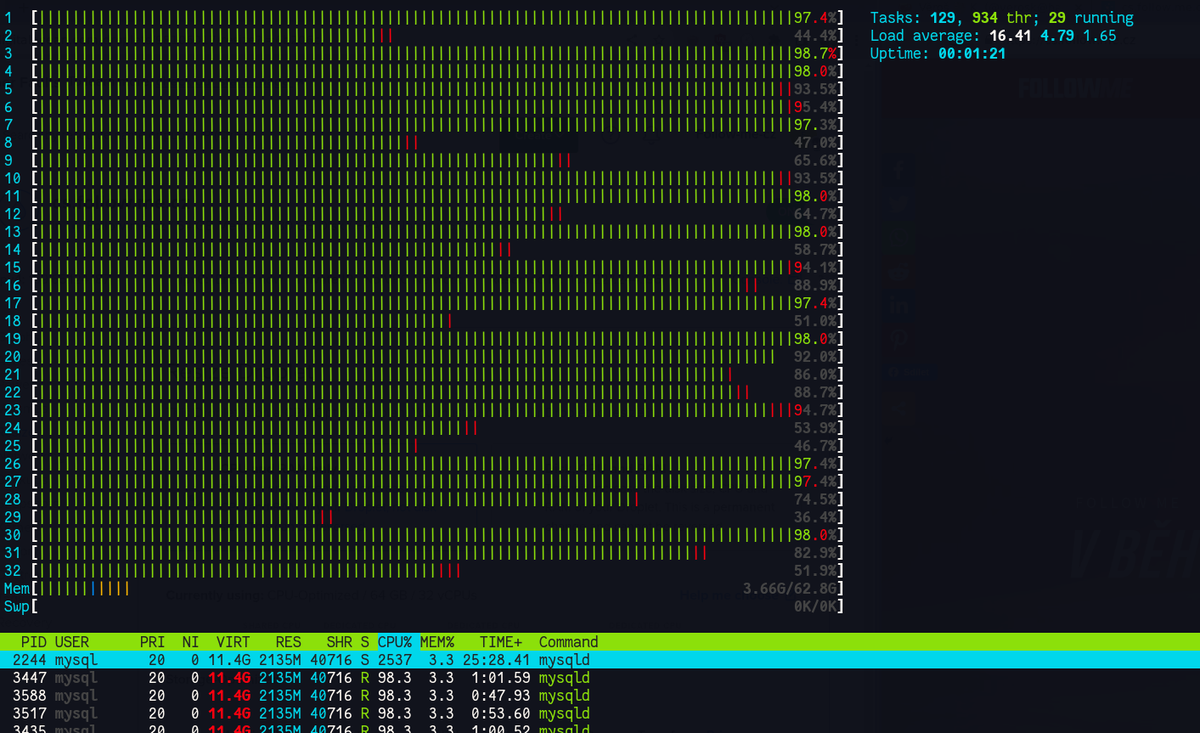
Task: Sort by the NI column header
Action: click(x=190, y=642)
